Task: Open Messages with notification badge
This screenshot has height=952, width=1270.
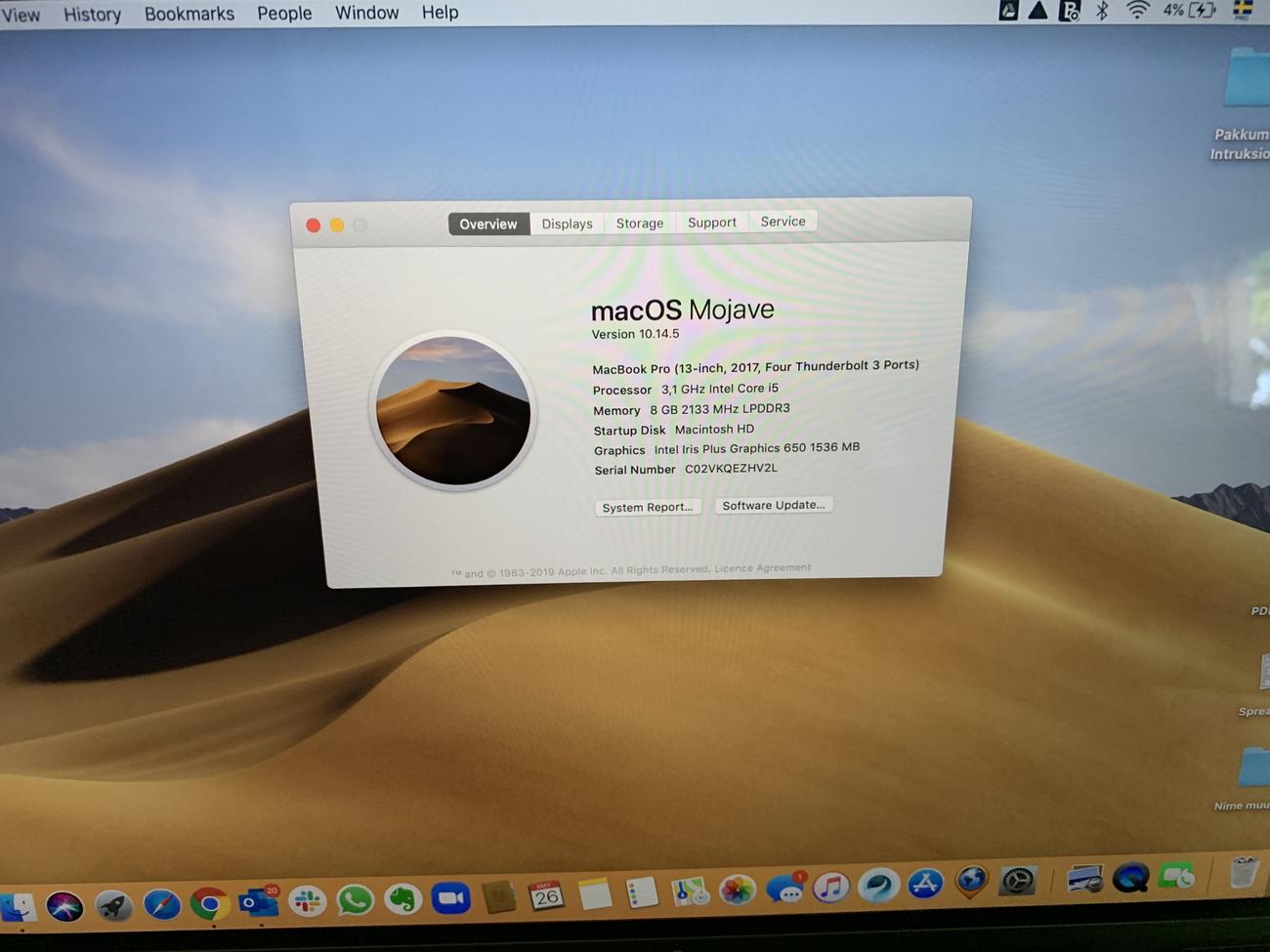Action: point(785,888)
